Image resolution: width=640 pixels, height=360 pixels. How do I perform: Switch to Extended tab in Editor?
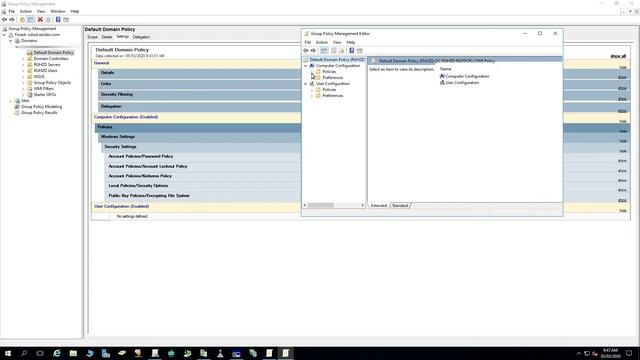[x=379, y=206]
